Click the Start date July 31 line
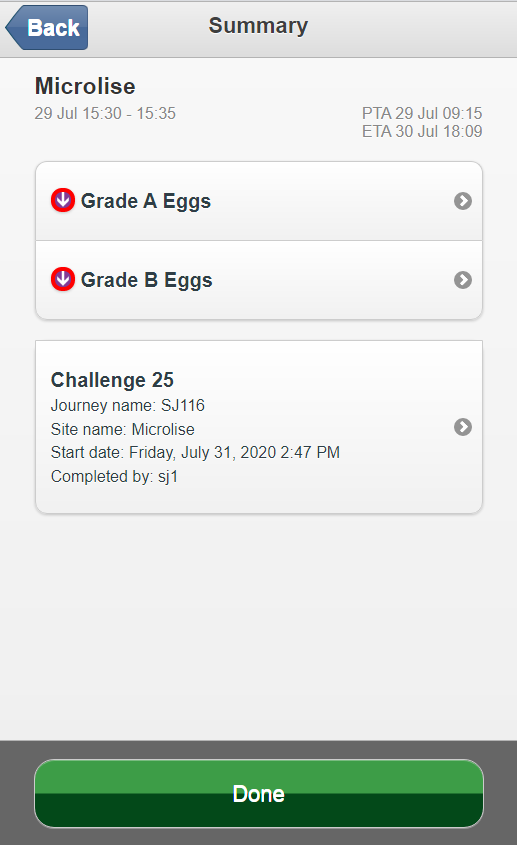Screen dimensions: 517x845 click(x=195, y=452)
